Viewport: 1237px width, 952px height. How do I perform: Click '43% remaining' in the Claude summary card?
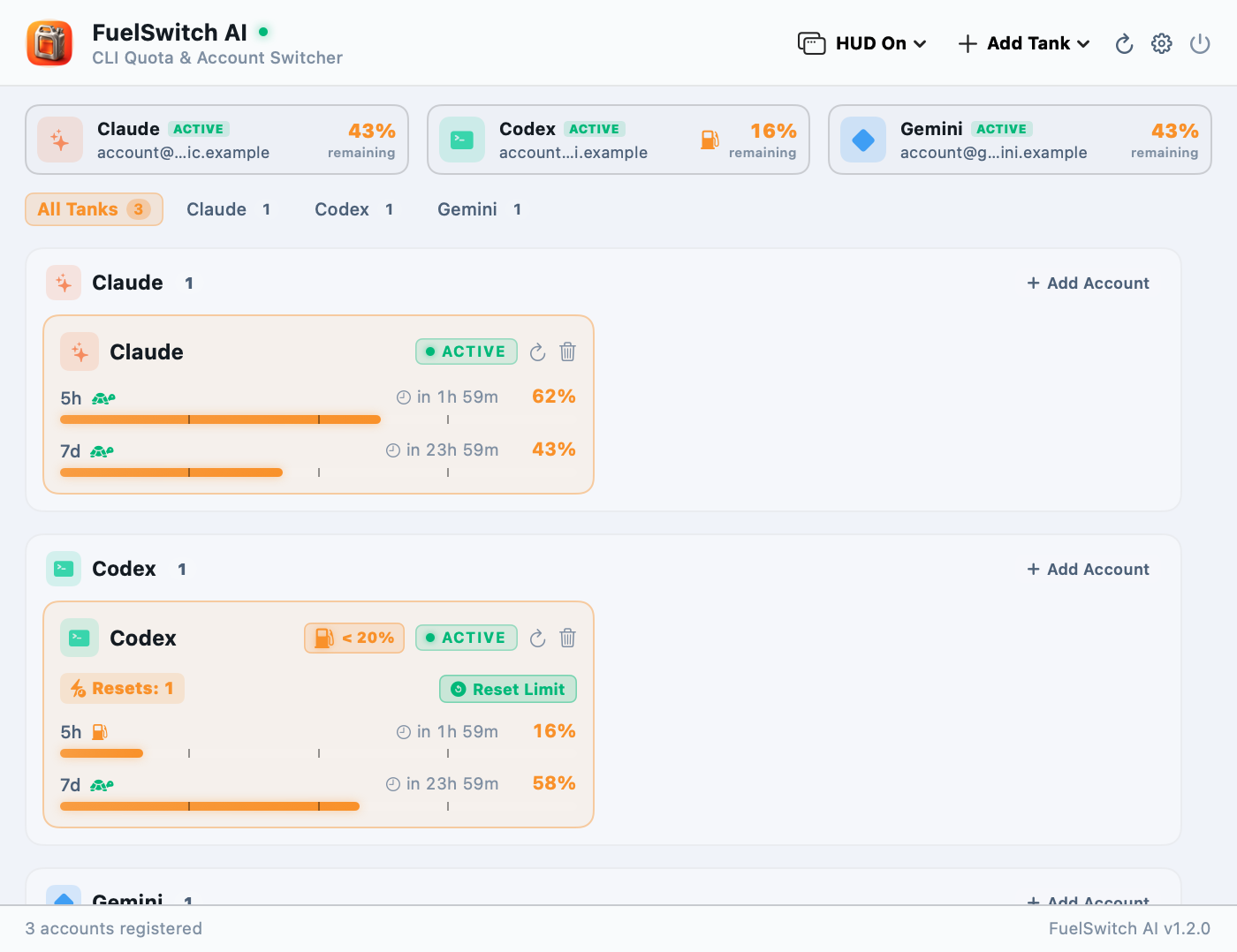pos(361,140)
